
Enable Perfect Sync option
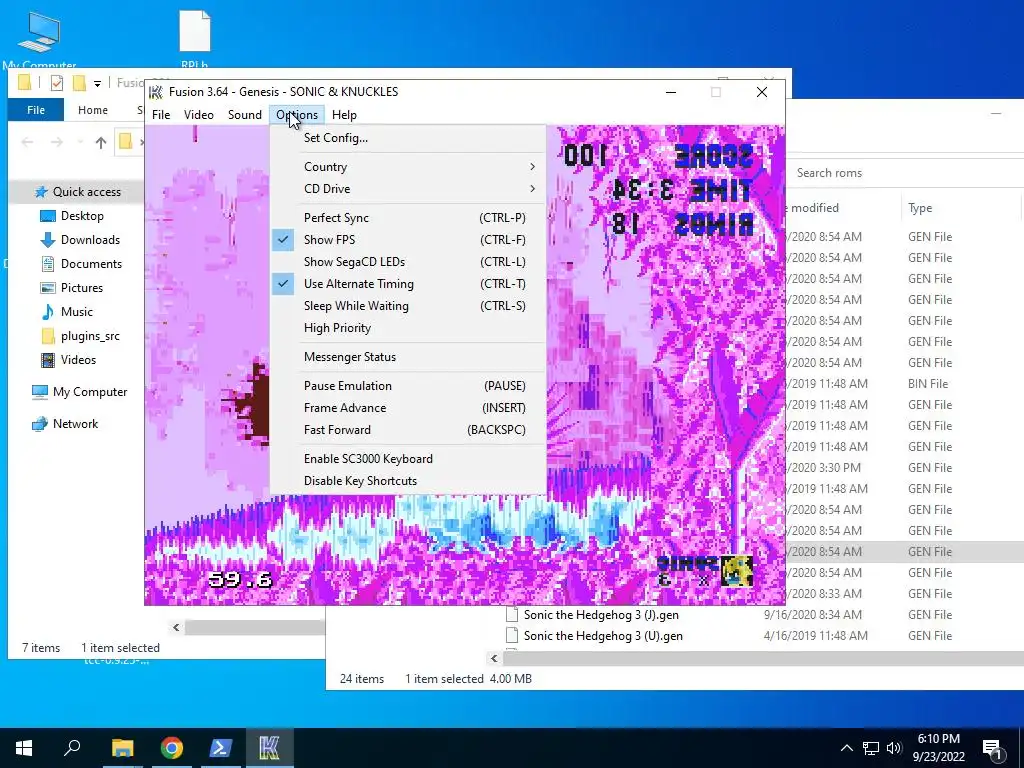click(408, 217)
